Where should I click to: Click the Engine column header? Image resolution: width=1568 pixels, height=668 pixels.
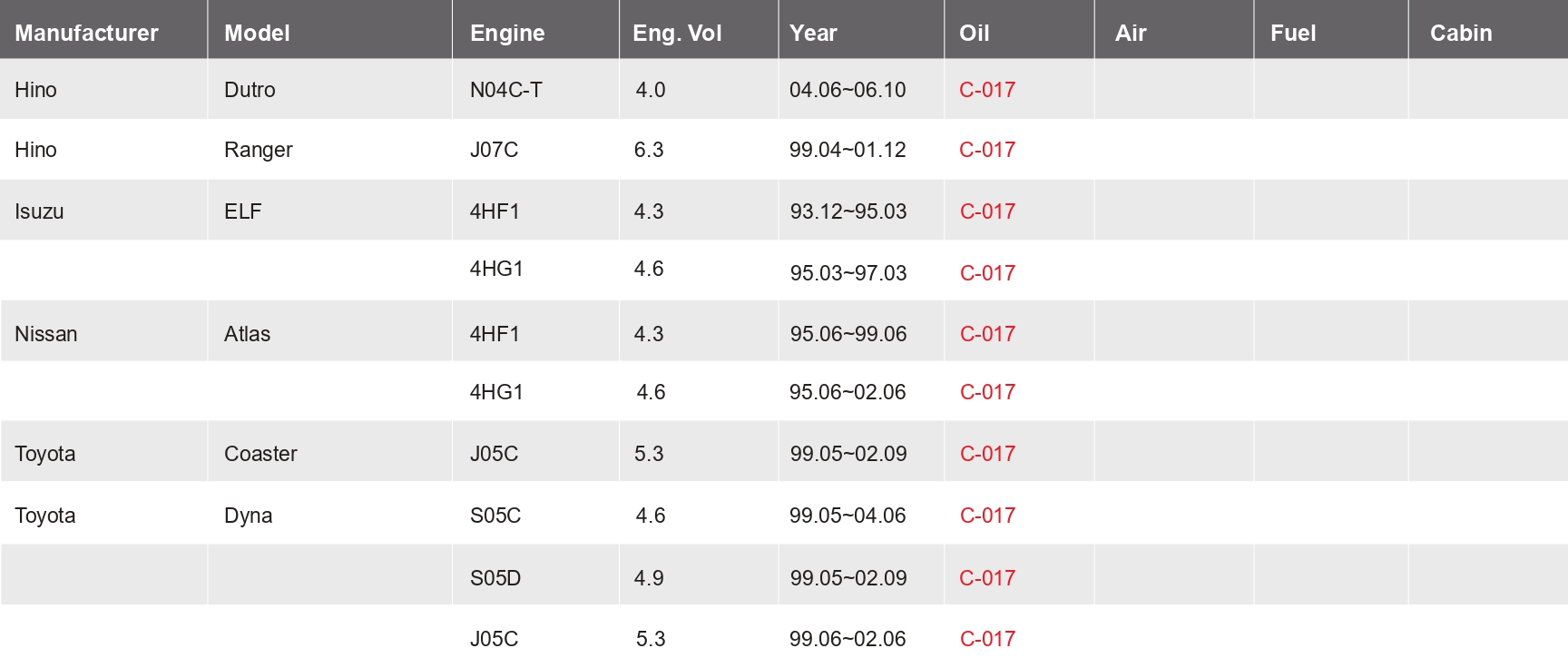pyautogui.click(x=507, y=33)
